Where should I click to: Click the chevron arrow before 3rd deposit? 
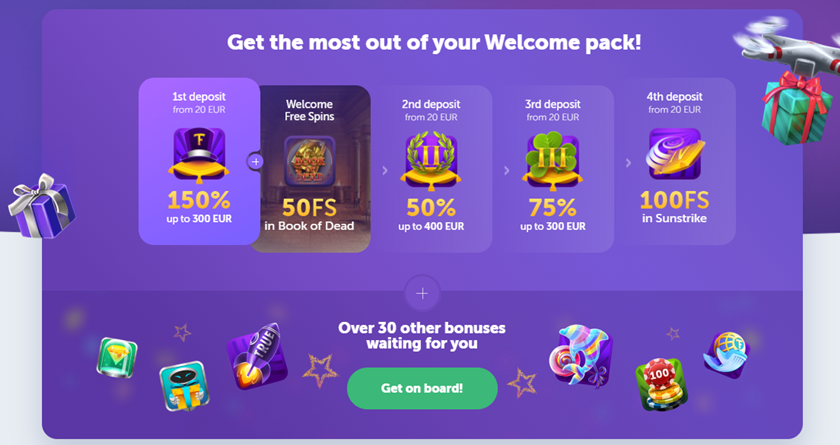coord(506,170)
